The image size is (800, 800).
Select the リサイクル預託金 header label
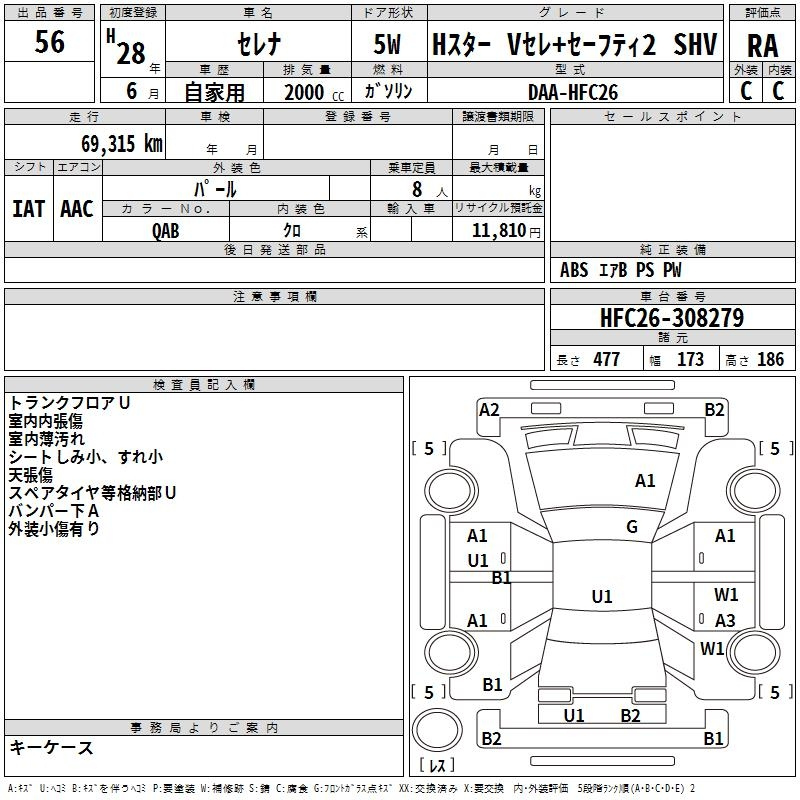pos(498,208)
